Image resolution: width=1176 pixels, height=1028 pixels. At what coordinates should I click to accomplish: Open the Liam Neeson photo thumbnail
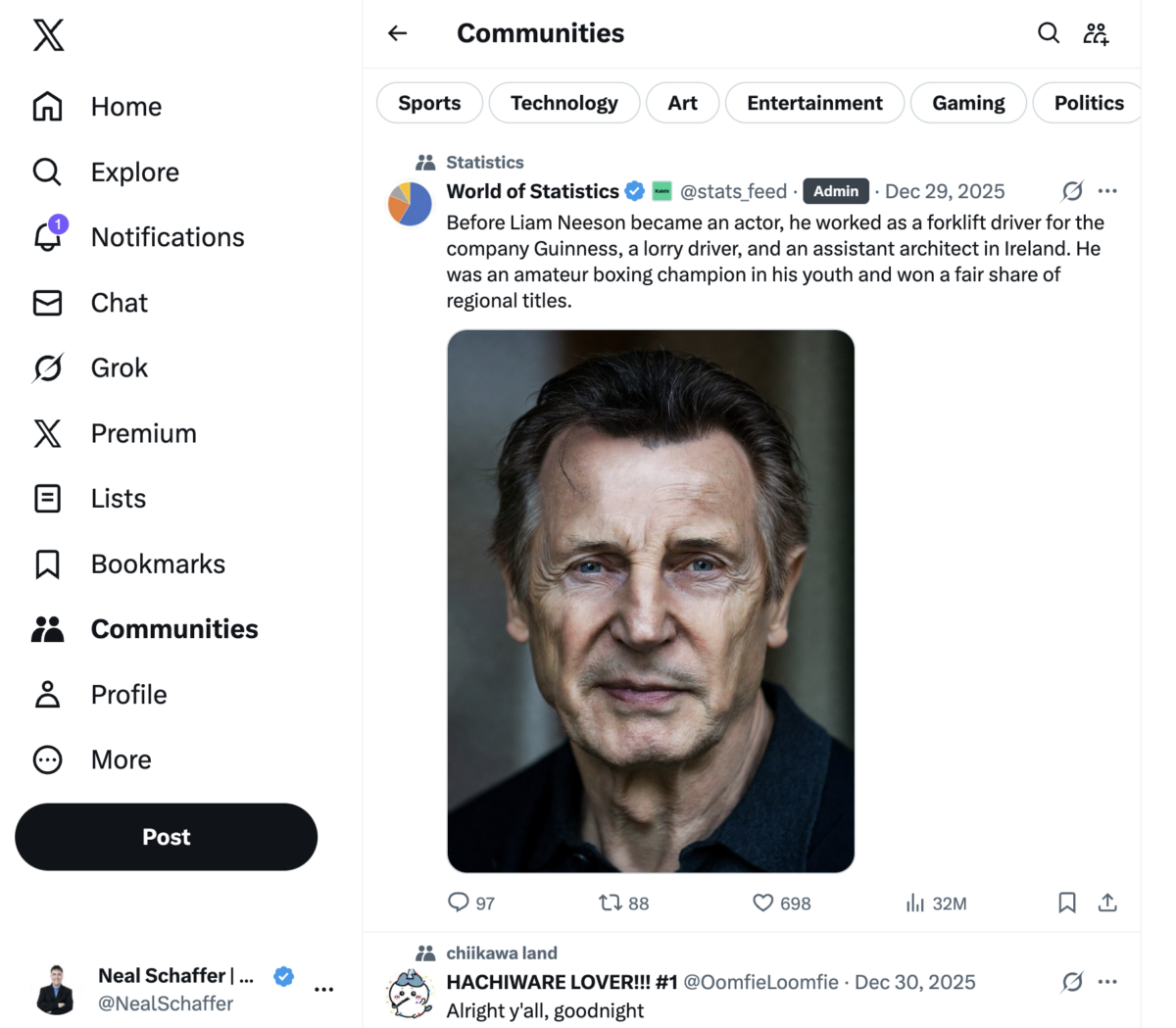(x=650, y=600)
